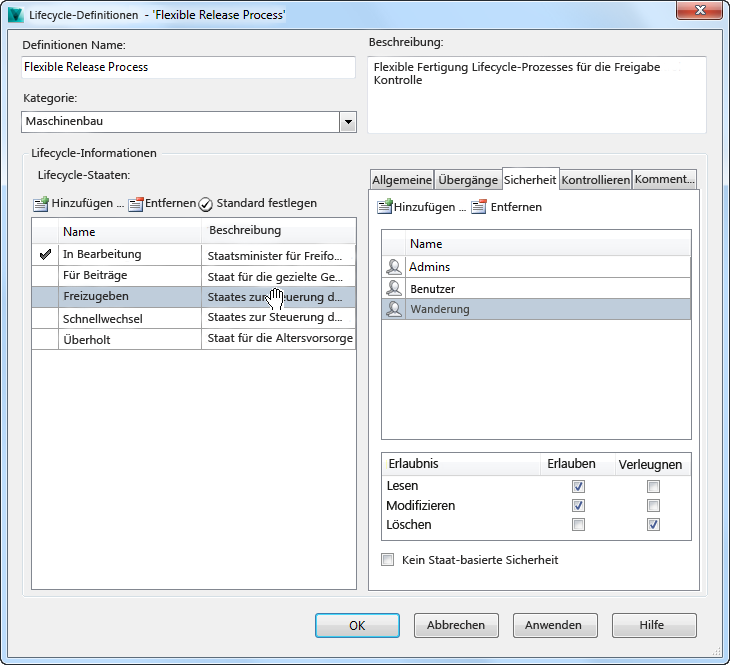Click the Hilfe button

pos(654,625)
